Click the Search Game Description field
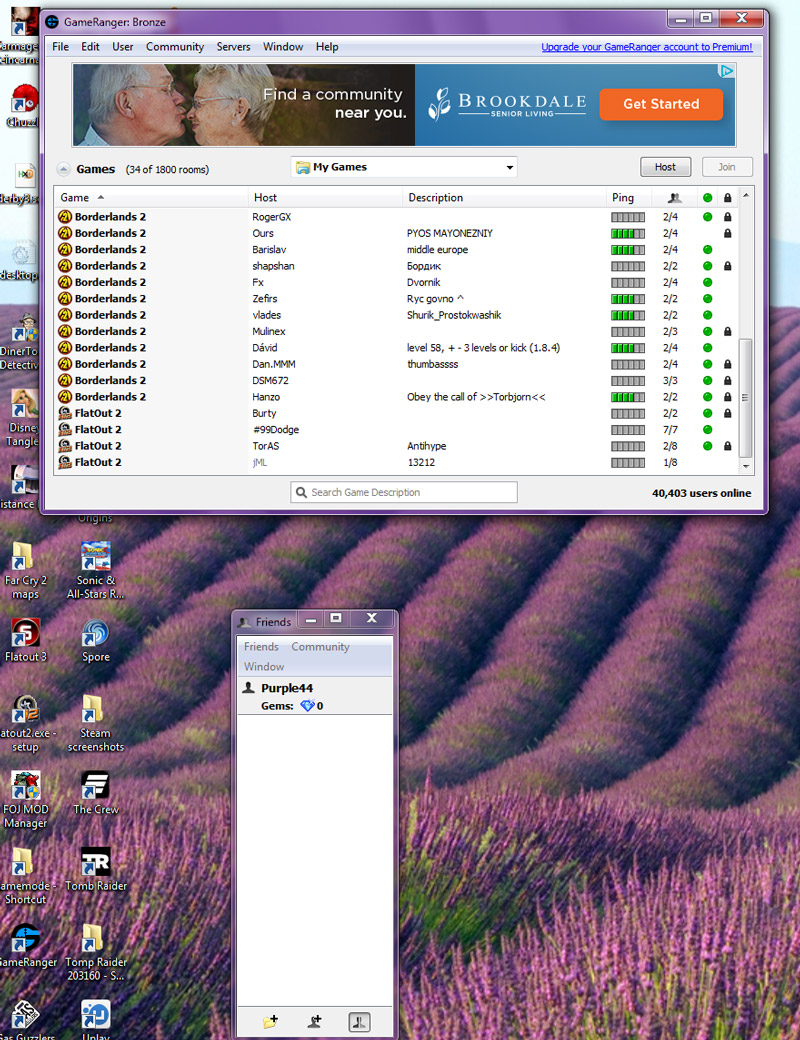This screenshot has height=1040, width=800. pyautogui.click(x=404, y=492)
